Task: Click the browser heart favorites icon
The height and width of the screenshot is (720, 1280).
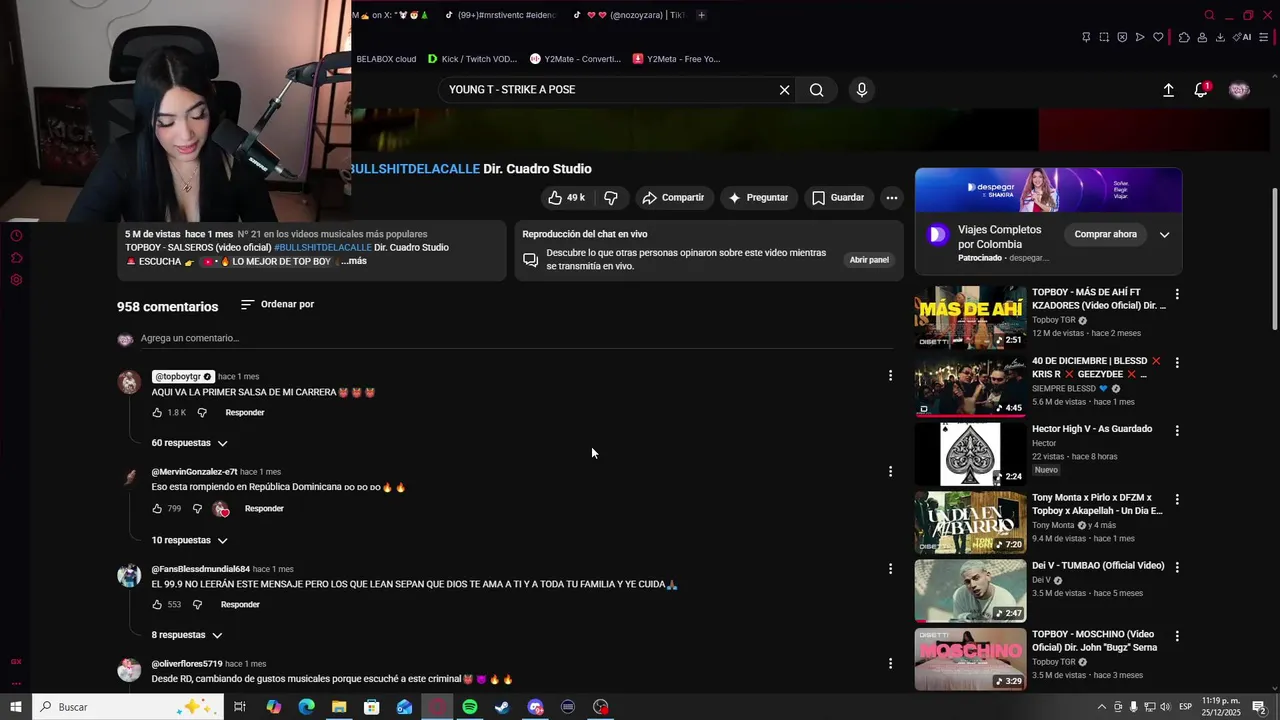Action: coord(1158,37)
